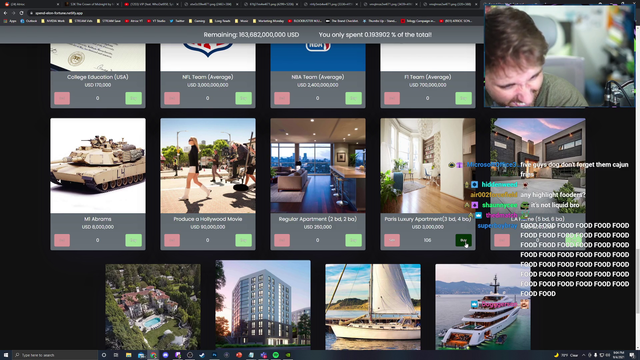640x360 pixels.
Task: Open the YT Studio bookmark
Action: pos(157,21)
